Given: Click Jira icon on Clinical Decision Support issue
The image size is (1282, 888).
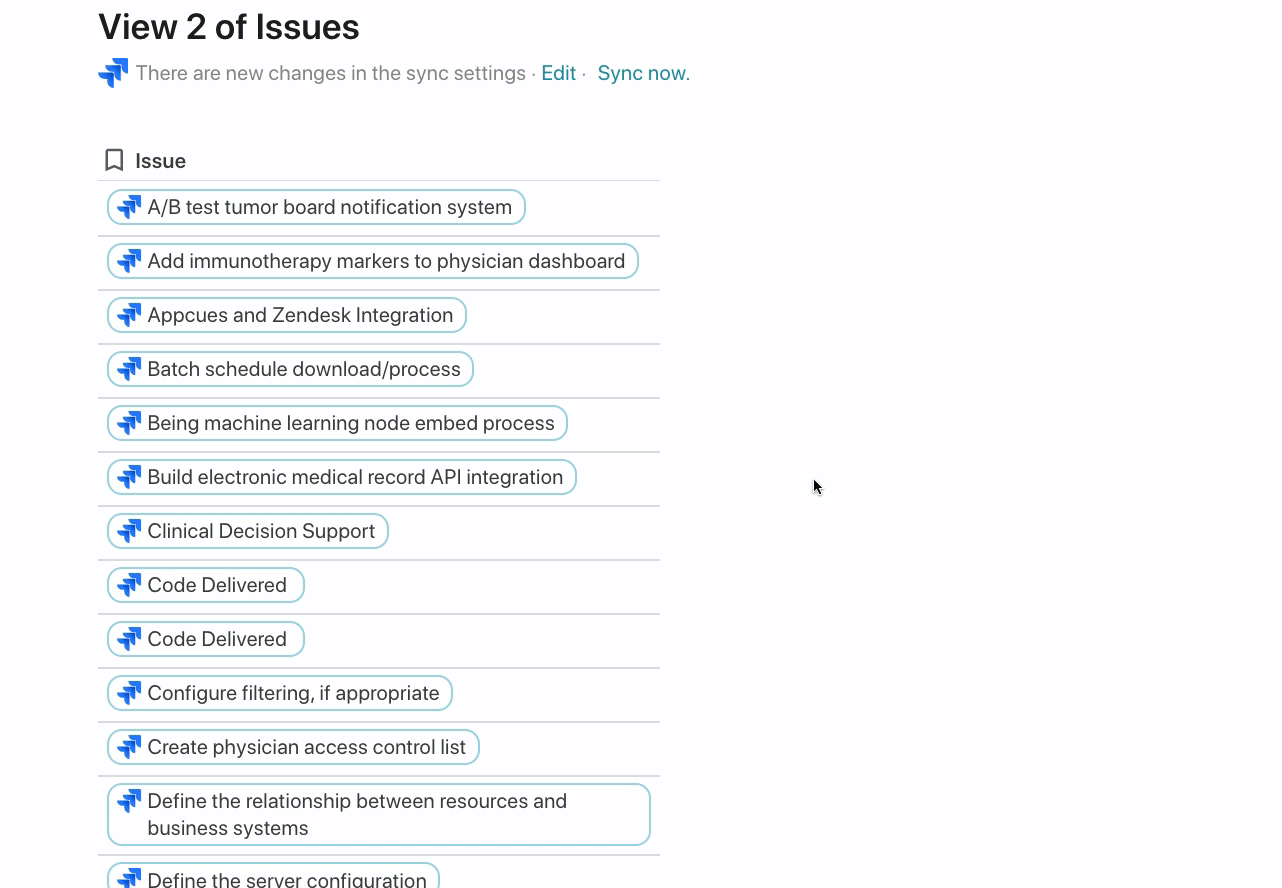Looking at the screenshot, I should tap(129, 531).
